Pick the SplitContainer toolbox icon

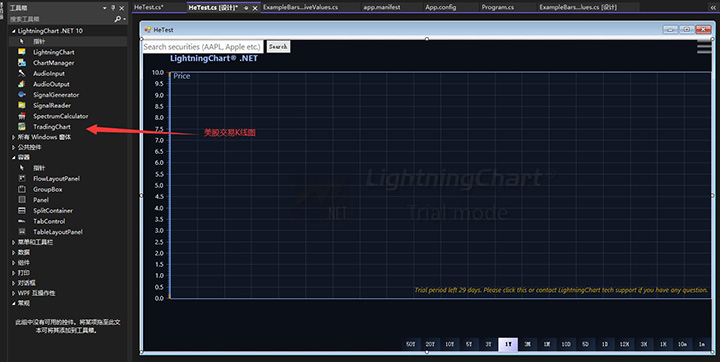point(22,210)
